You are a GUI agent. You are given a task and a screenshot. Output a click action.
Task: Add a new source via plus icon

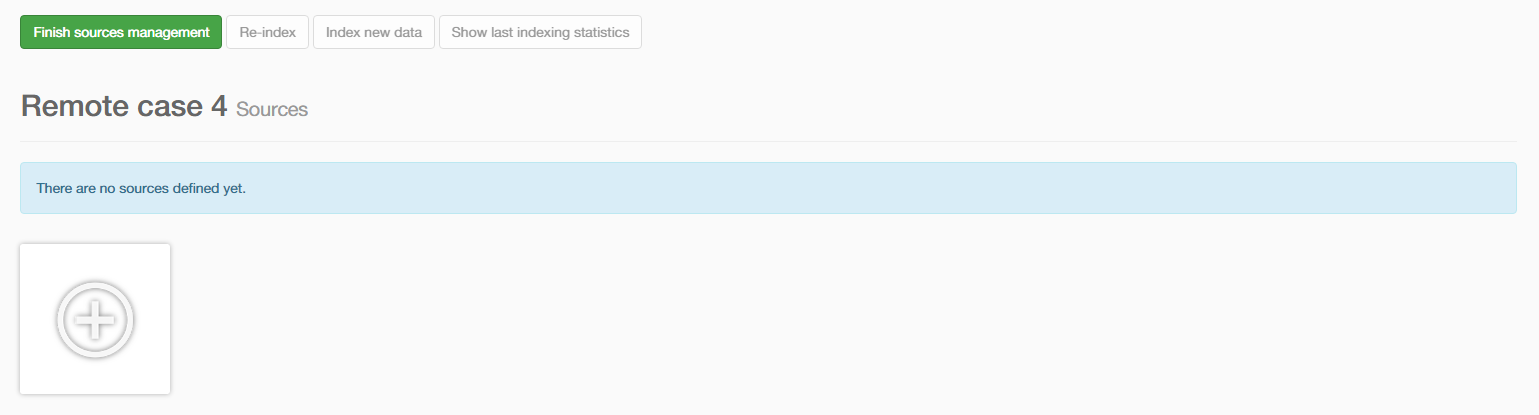tap(95, 319)
